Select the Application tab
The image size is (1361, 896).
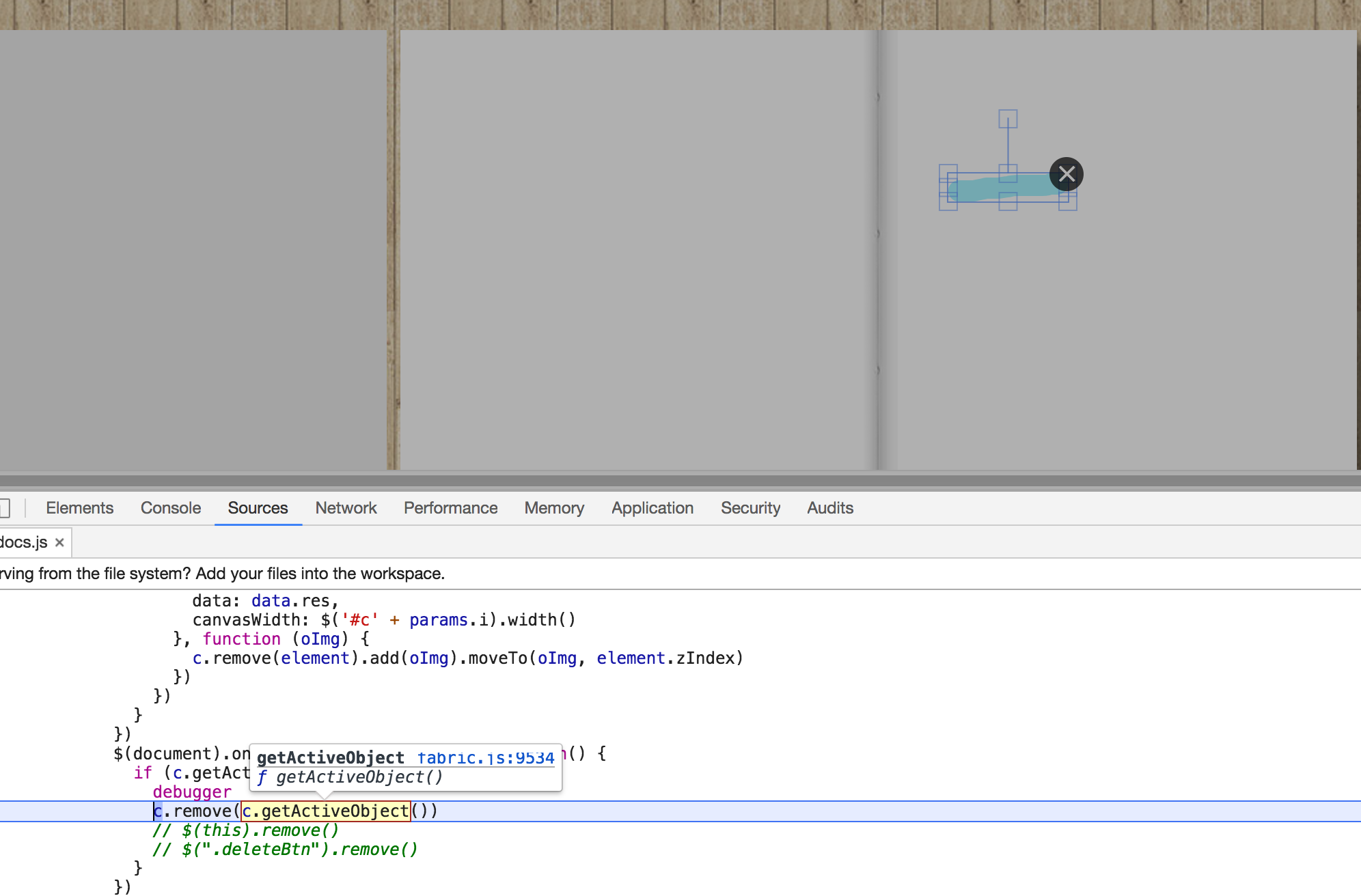652,508
